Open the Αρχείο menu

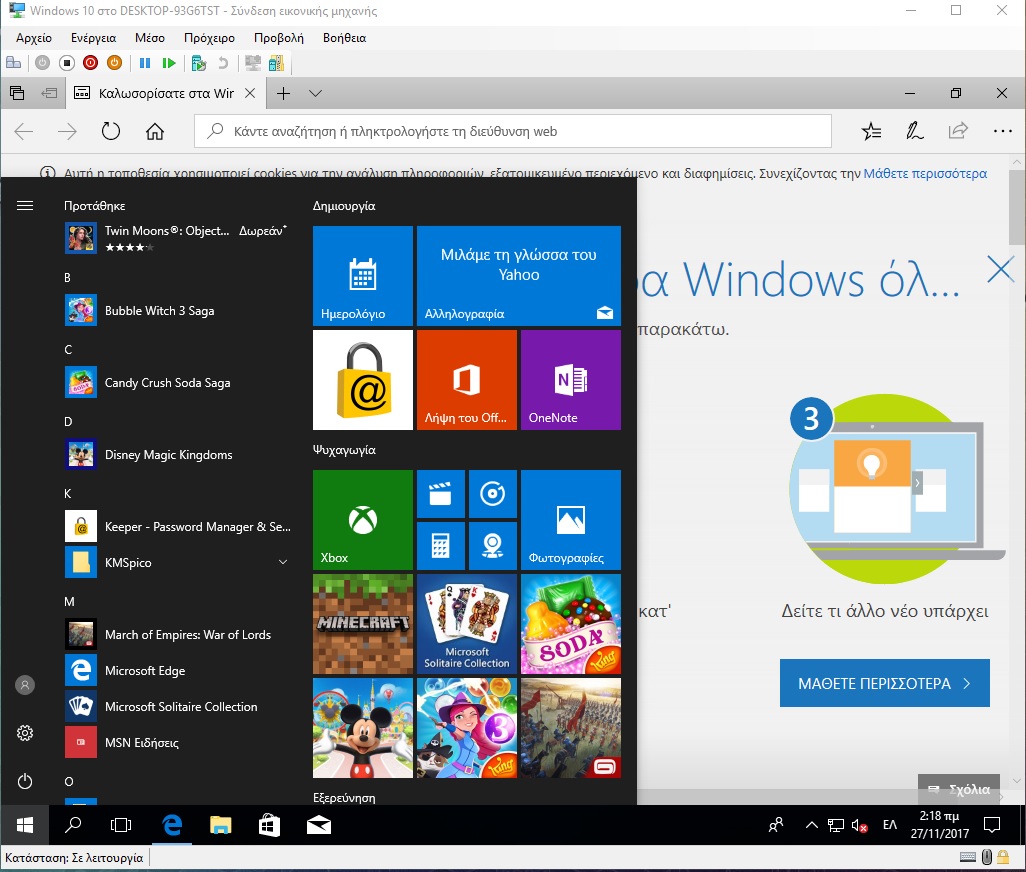click(33, 38)
